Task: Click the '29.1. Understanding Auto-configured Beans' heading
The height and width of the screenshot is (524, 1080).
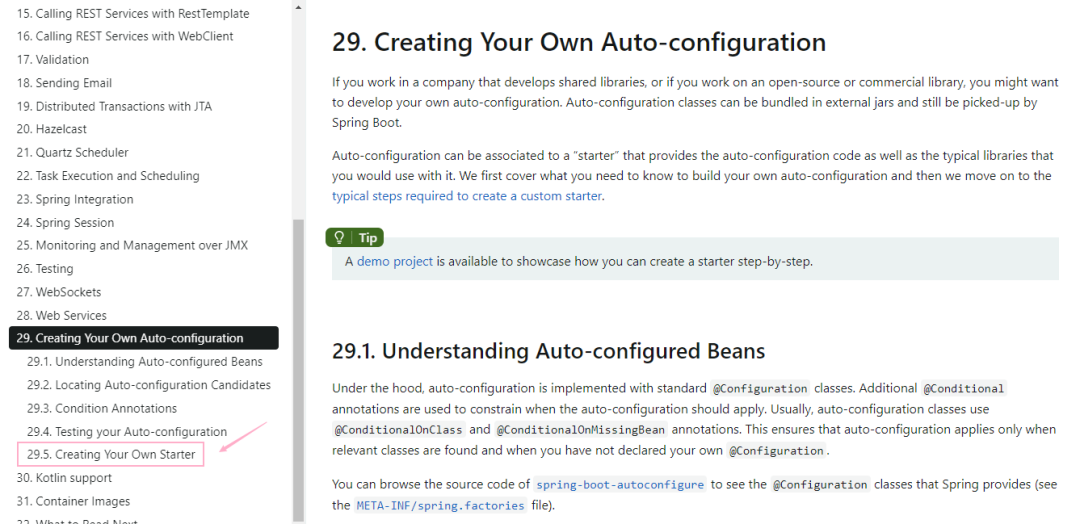Action: [548, 350]
